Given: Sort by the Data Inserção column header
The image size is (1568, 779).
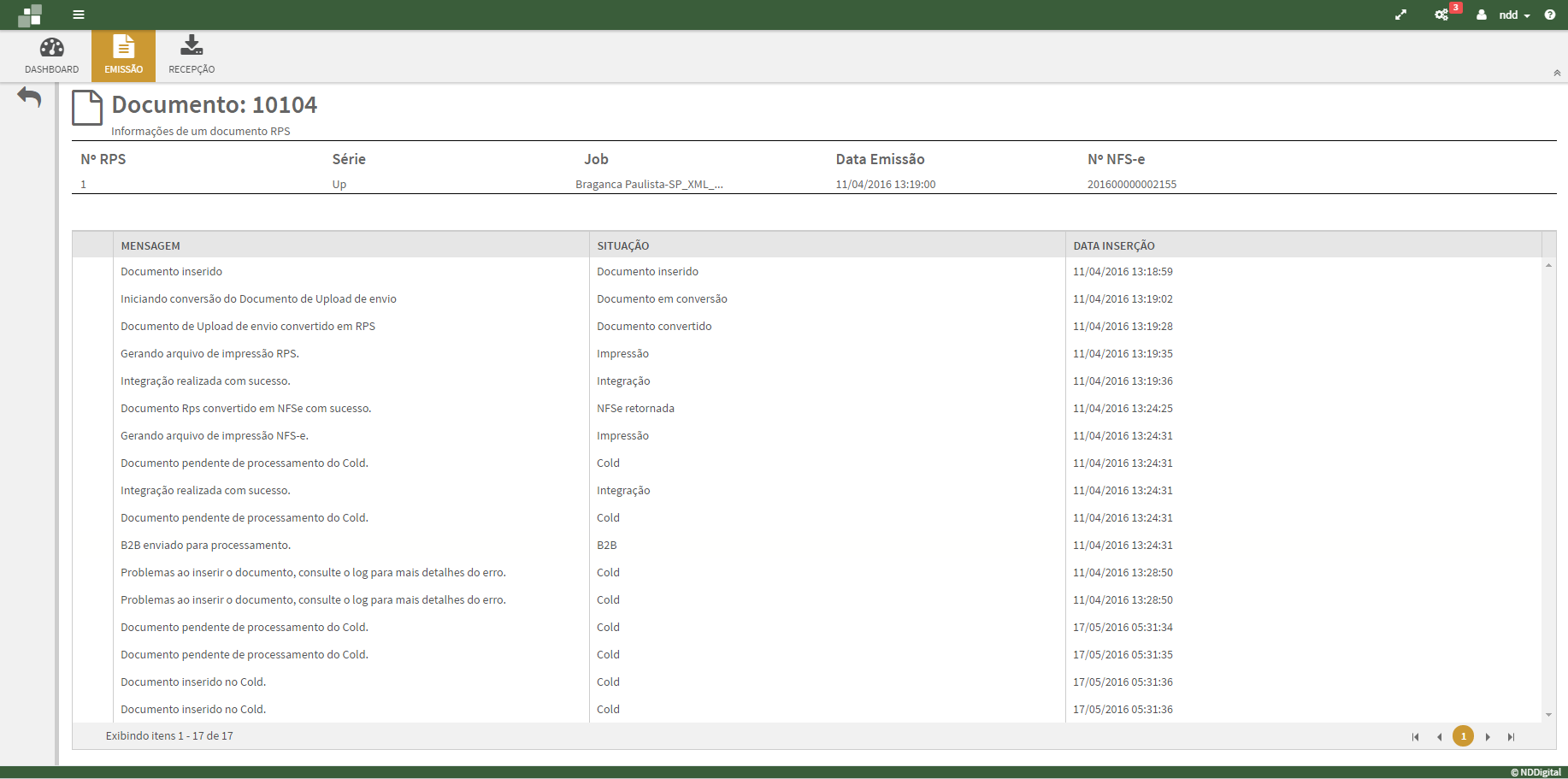Looking at the screenshot, I should tap(1113, 245).
